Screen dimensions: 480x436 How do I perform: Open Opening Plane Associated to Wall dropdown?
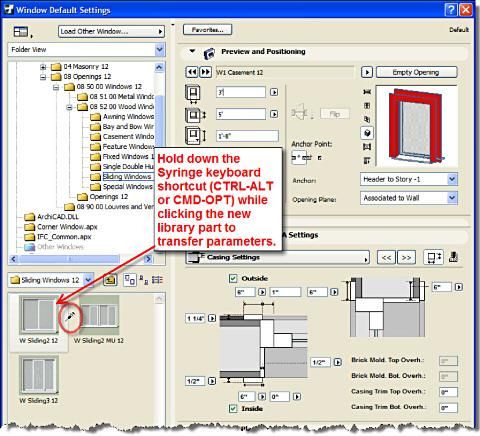[409, 198]
